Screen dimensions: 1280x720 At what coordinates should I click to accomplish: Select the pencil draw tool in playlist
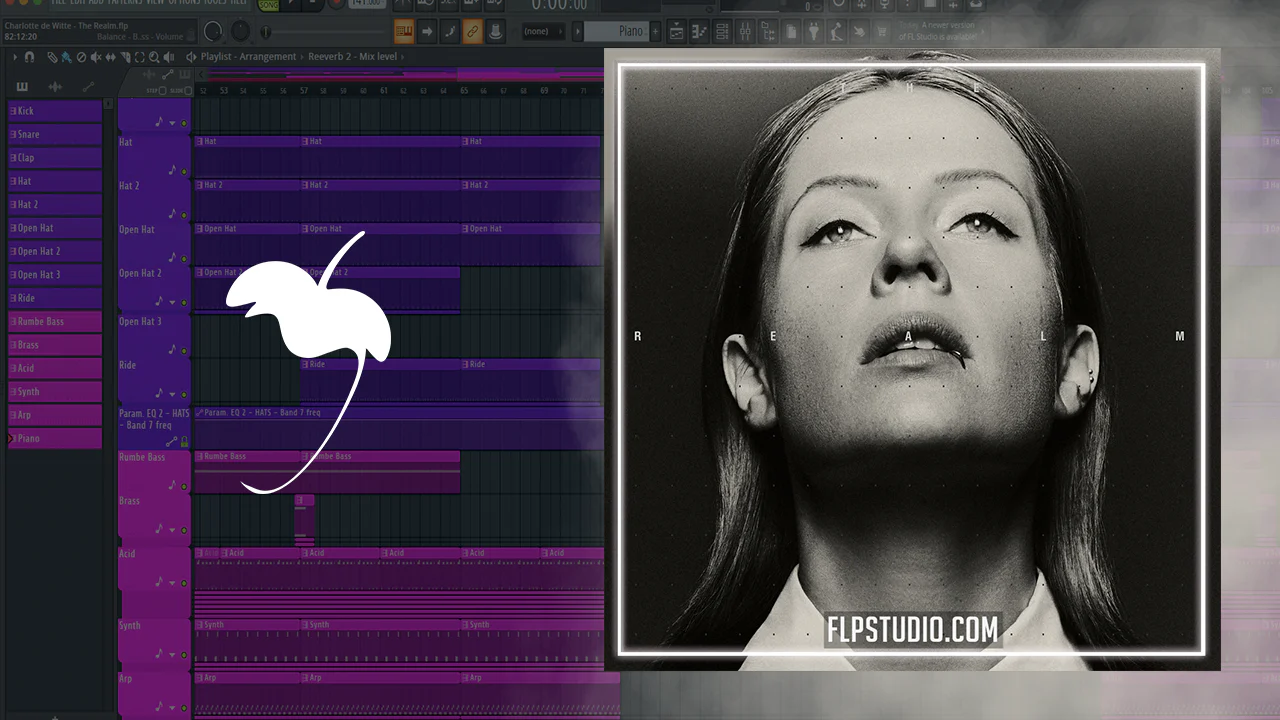tap(52, 57)
